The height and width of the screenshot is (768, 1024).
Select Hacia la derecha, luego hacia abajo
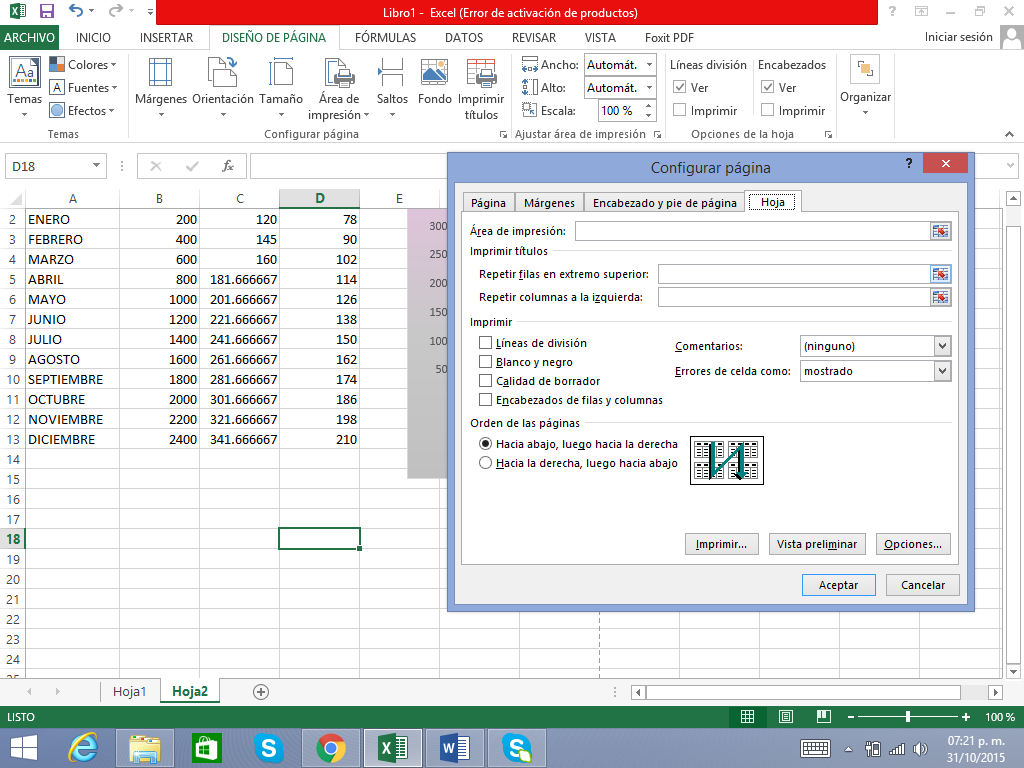click(486, 463)
